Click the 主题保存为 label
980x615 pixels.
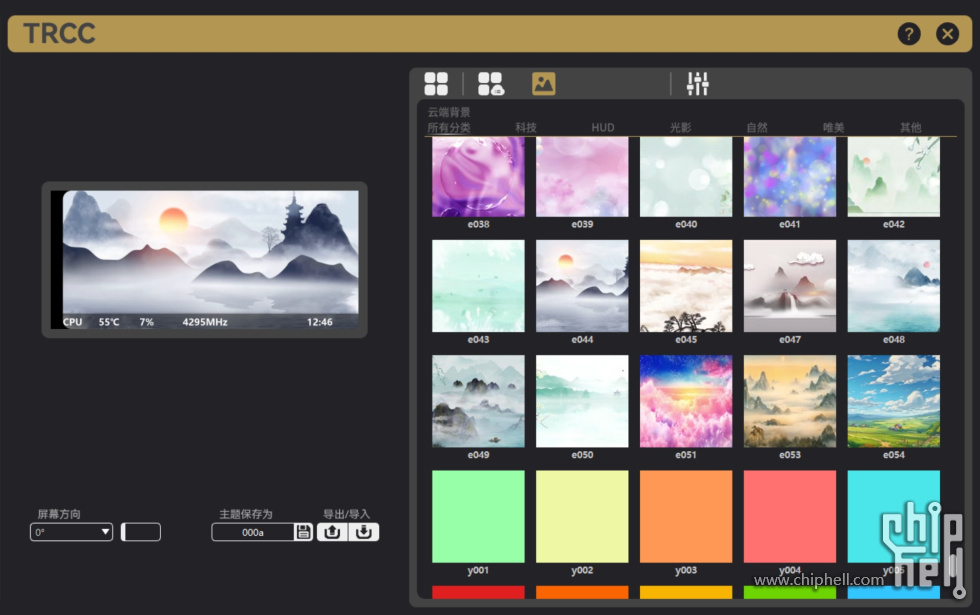point(246,514)
